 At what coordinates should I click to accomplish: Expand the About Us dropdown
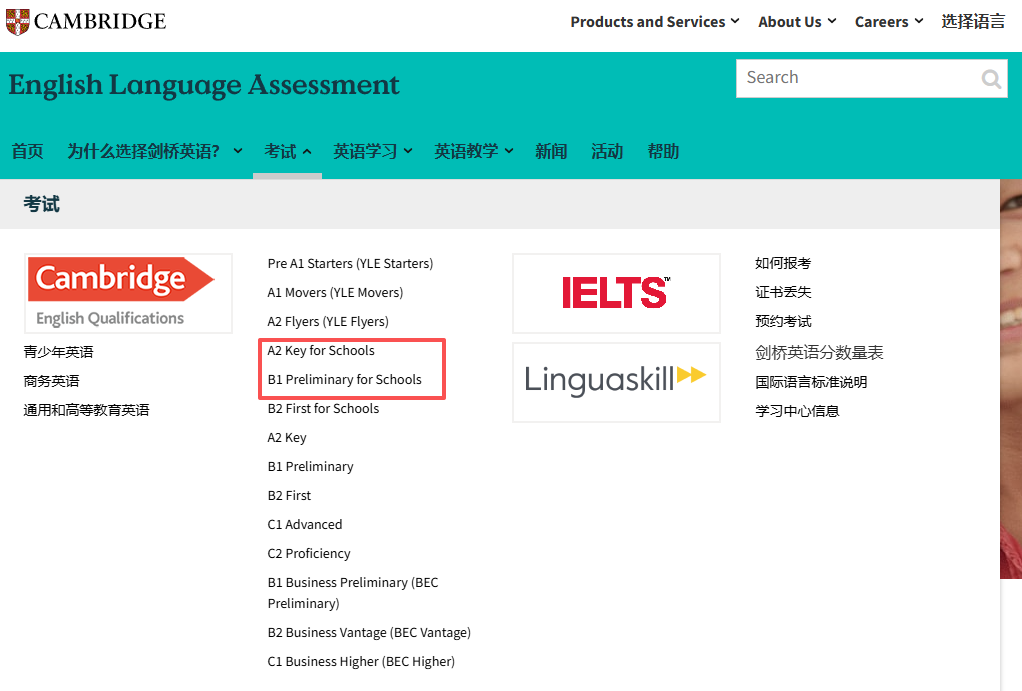point(796,22)
